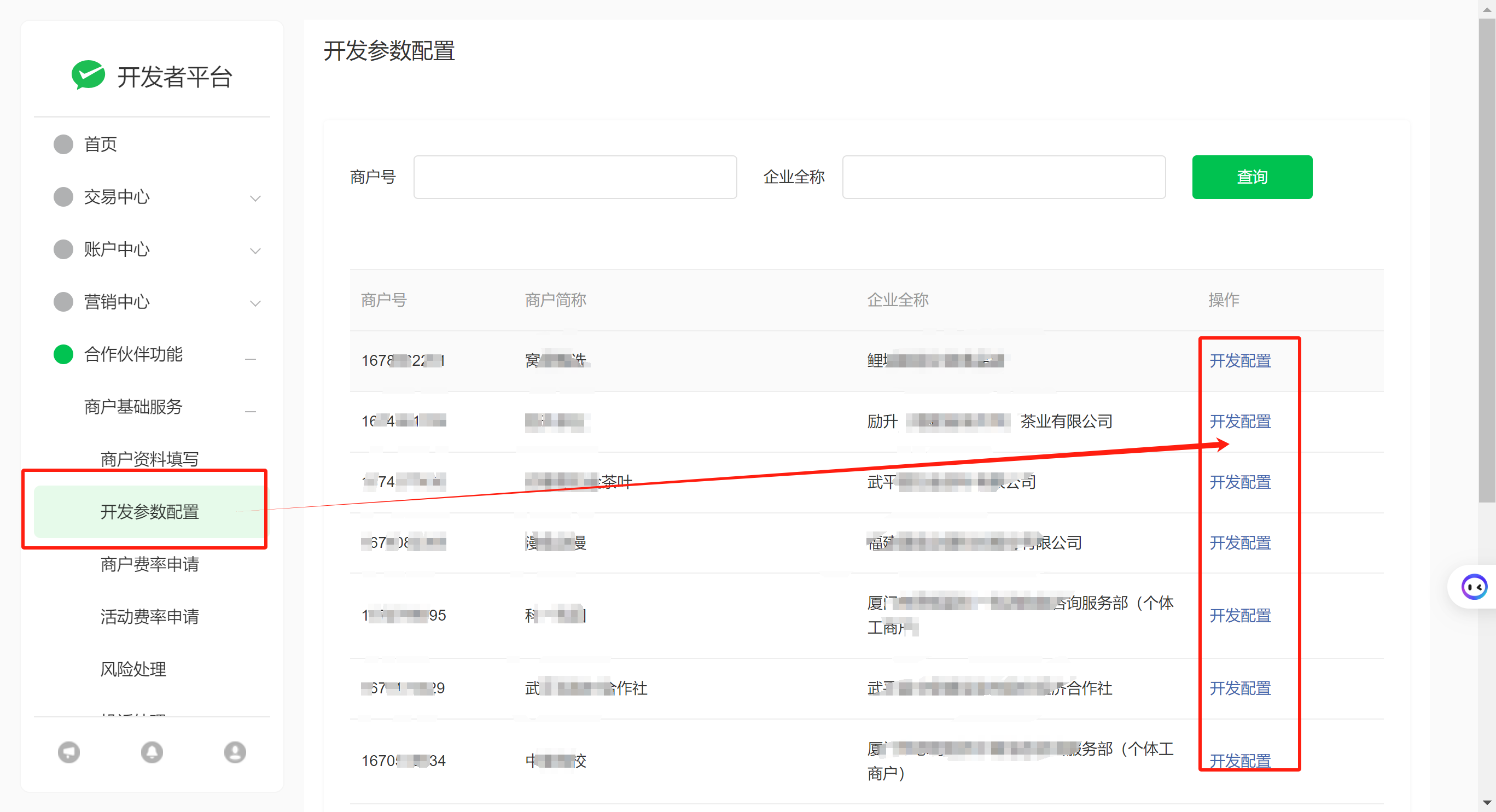Viewport: 1496px width, 812px height.
Task: Expand the 营销中心 menu chevron
Action: pos(254,303)
